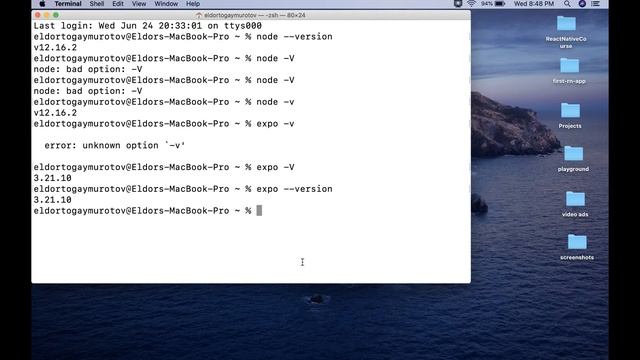Open Spotlight search magnifier icon
This screenshot has width=640, height=360.
click(567, 4)
